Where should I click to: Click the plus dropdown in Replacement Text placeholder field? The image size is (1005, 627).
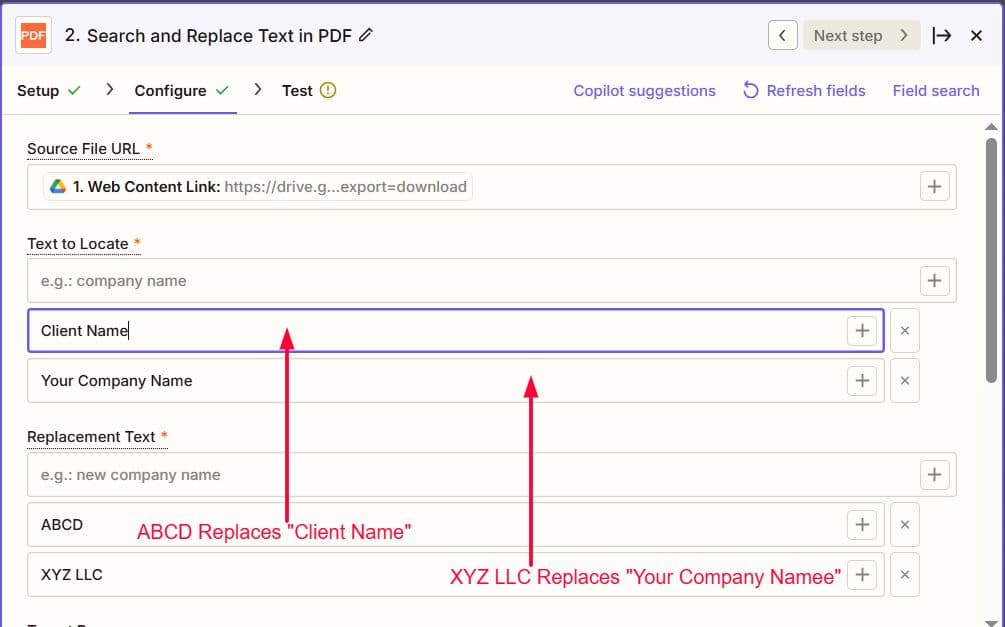coord(935,474)
